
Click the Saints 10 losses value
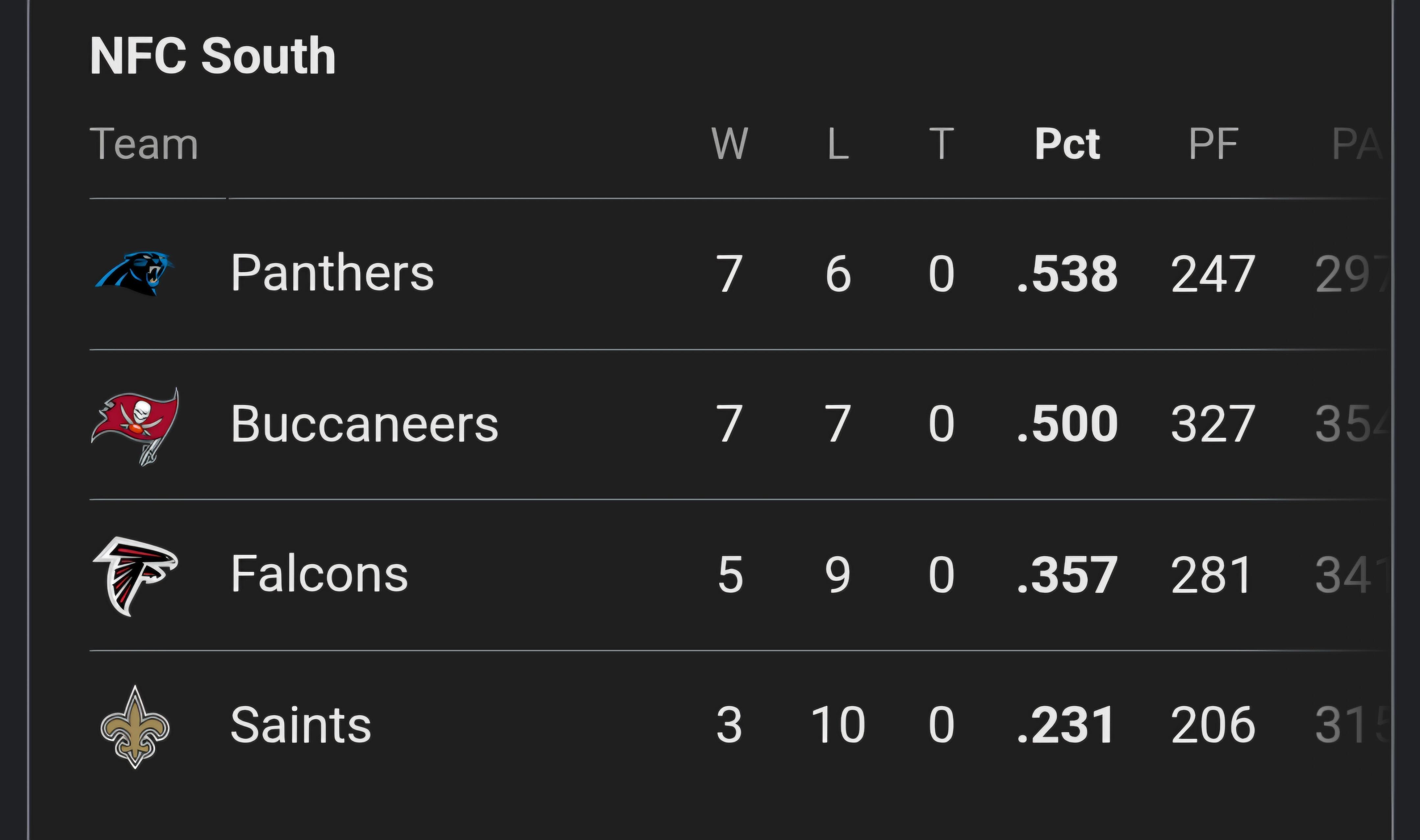[x=838, y=726]
